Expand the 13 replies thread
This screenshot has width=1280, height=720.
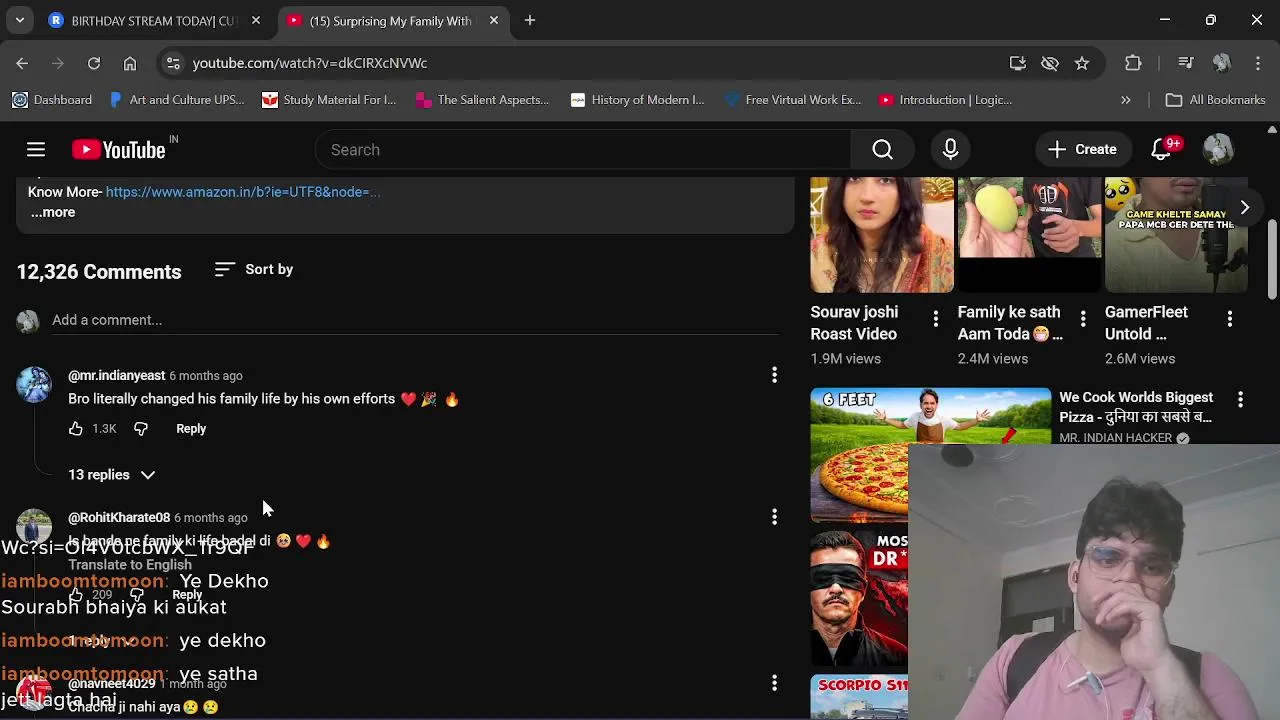[111, 475]
